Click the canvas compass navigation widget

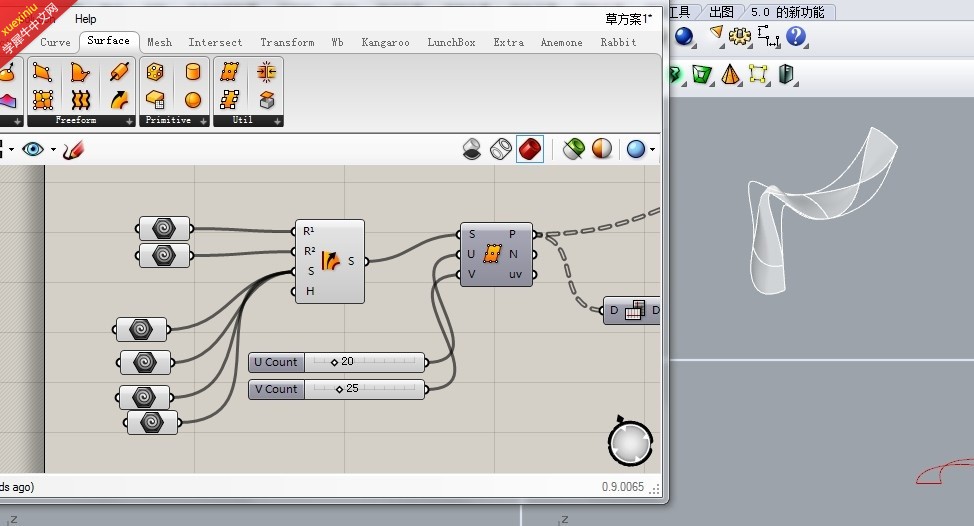630,443
